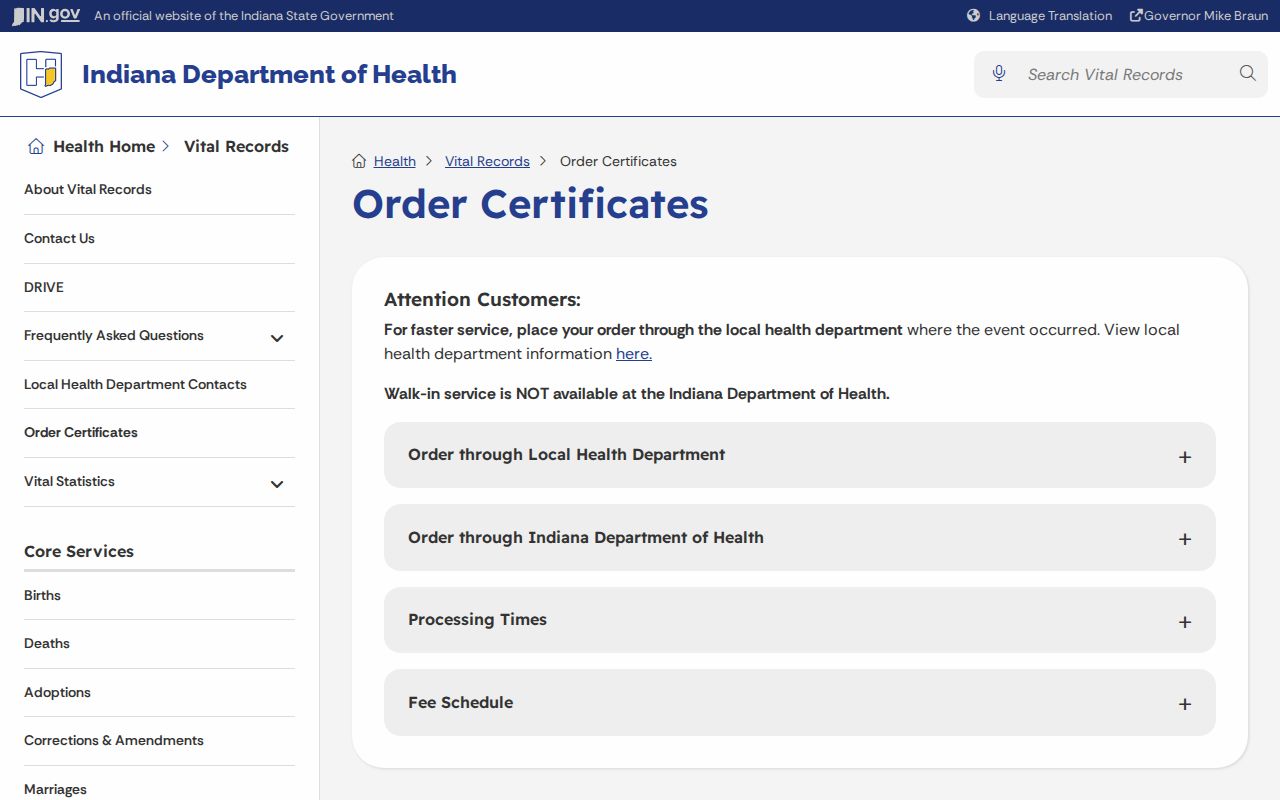Expand the Processing Times accordion

pyautogui.click(x=800, y=620)
